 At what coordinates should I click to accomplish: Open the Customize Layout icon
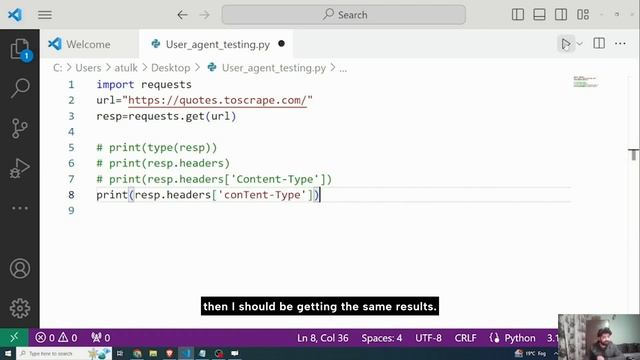point(583,15)
